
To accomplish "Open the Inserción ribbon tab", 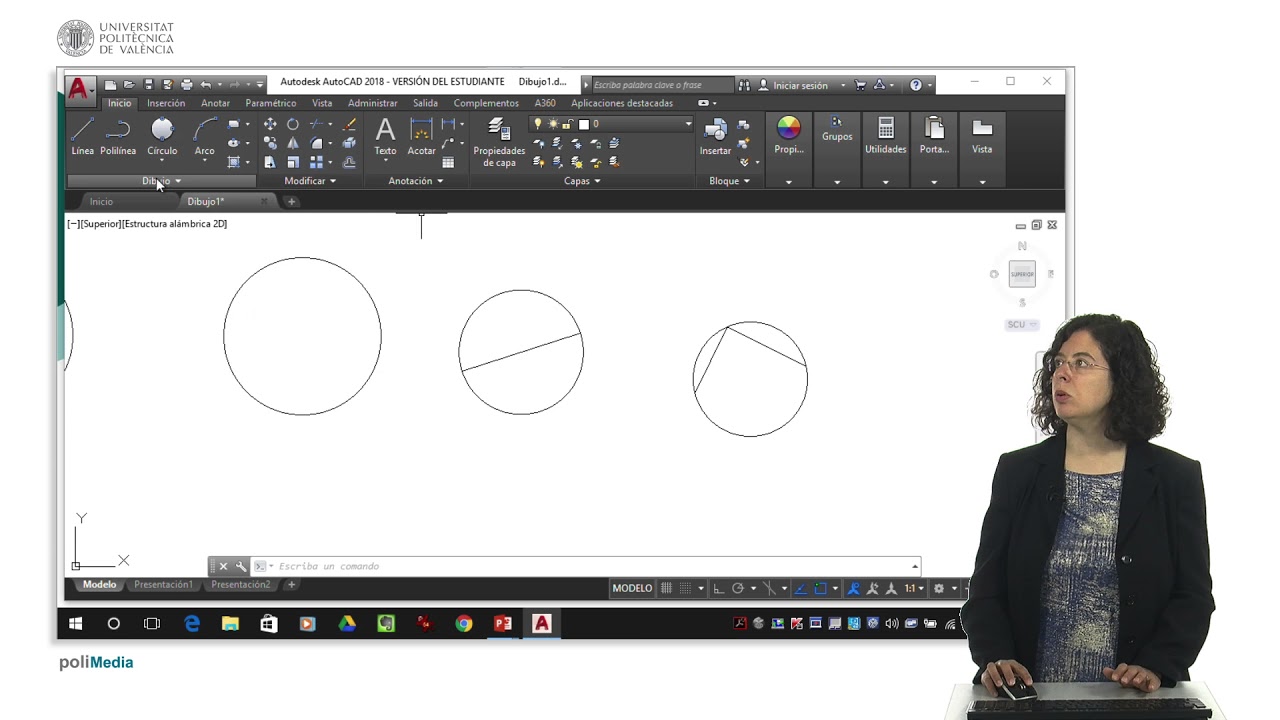I will 166,103.
